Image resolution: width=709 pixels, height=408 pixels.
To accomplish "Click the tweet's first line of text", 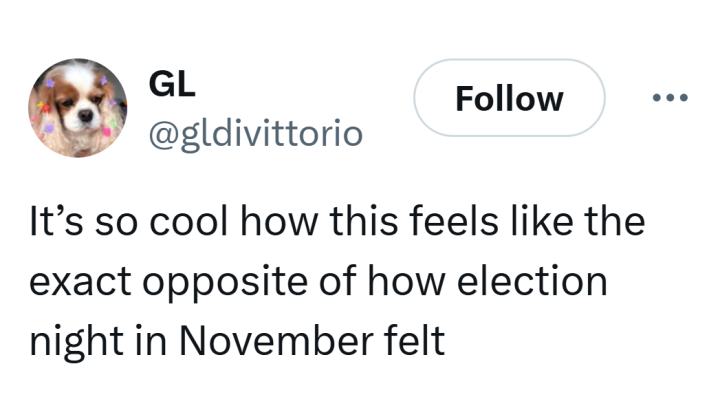I will click(337, 221).
